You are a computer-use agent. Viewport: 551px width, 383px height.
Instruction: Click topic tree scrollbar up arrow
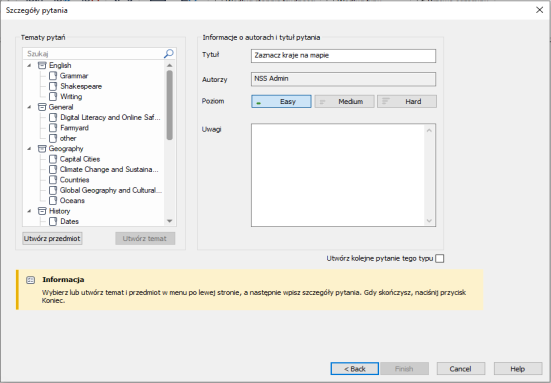click(170, 65)
